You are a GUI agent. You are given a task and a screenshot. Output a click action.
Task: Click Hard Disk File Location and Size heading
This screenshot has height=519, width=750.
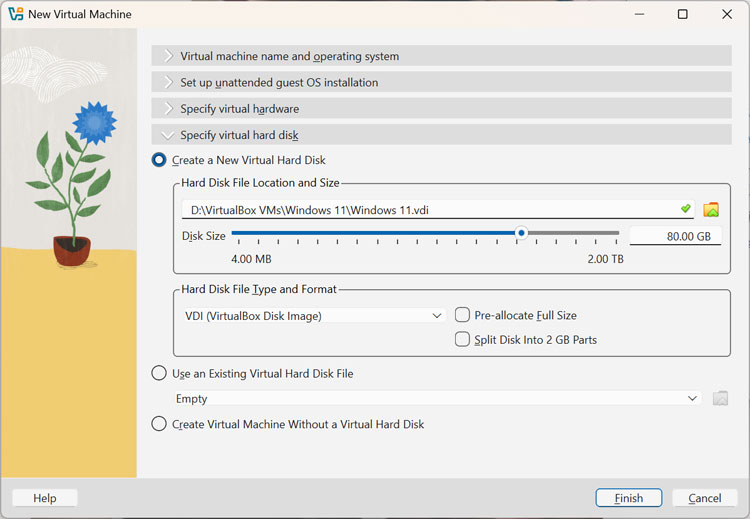tap(260, 183)
